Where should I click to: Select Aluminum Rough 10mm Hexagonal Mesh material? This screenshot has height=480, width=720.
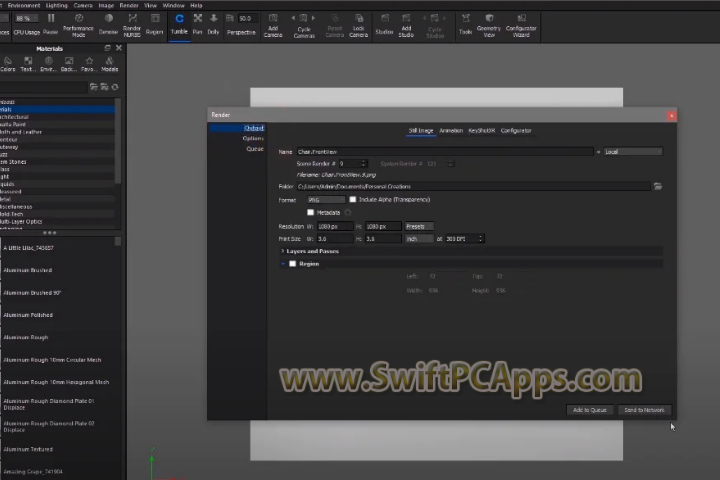56,382
